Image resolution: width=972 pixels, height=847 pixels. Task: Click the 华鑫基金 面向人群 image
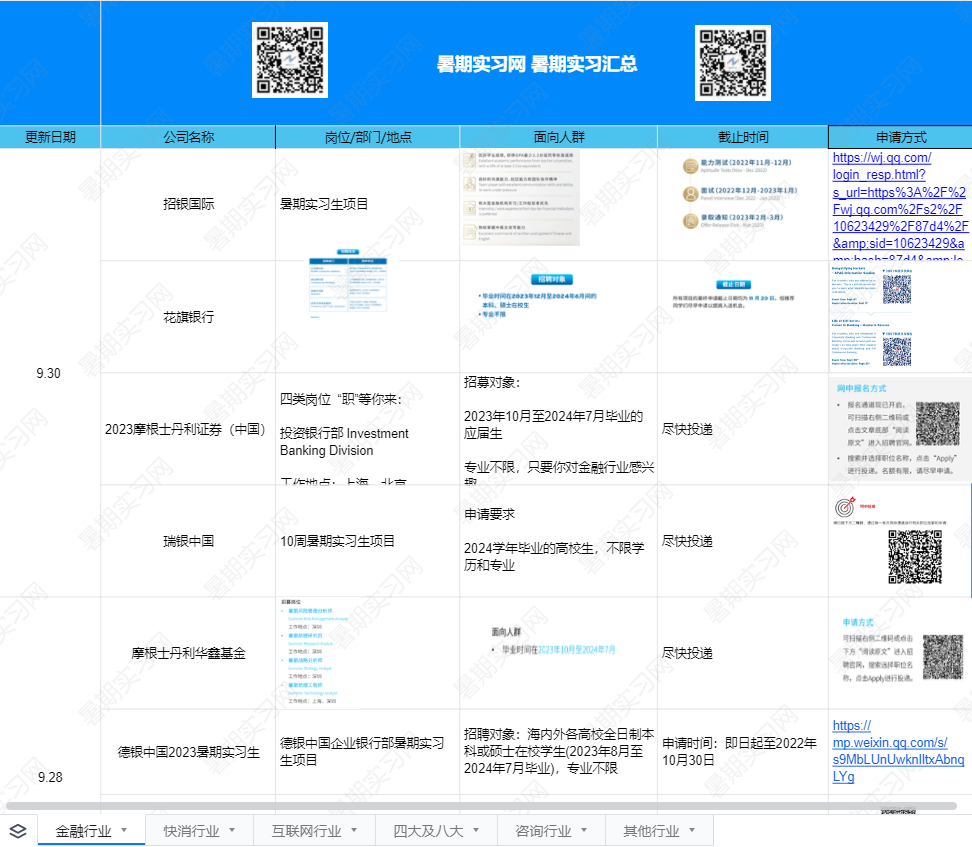pos(553,641)
